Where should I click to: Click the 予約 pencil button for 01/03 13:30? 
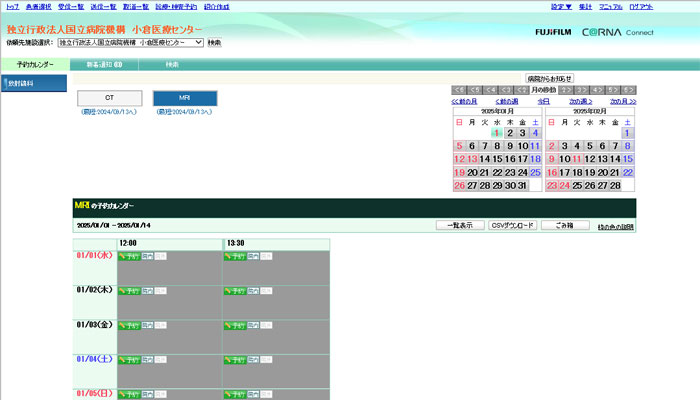(x=235, y=325)
